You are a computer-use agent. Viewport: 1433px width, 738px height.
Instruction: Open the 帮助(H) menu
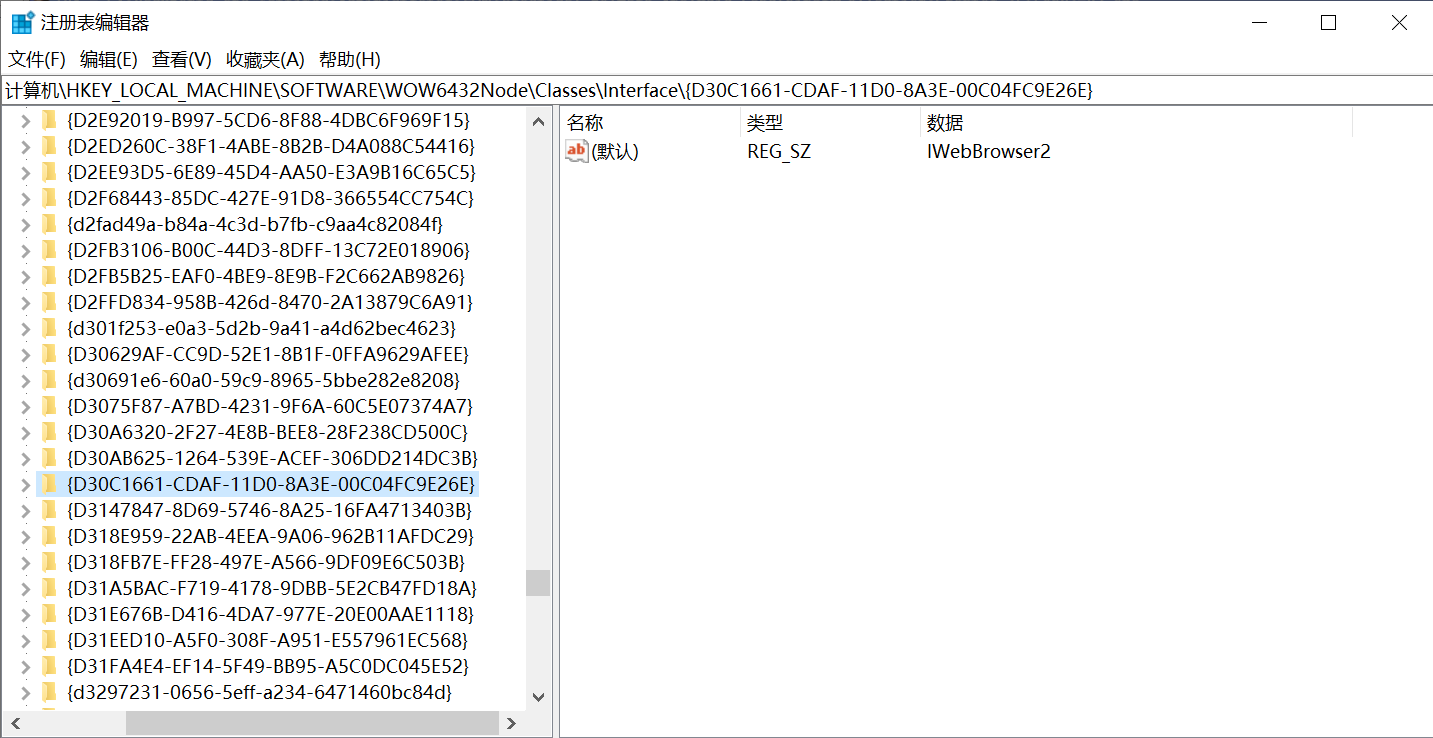pos(350,59)
